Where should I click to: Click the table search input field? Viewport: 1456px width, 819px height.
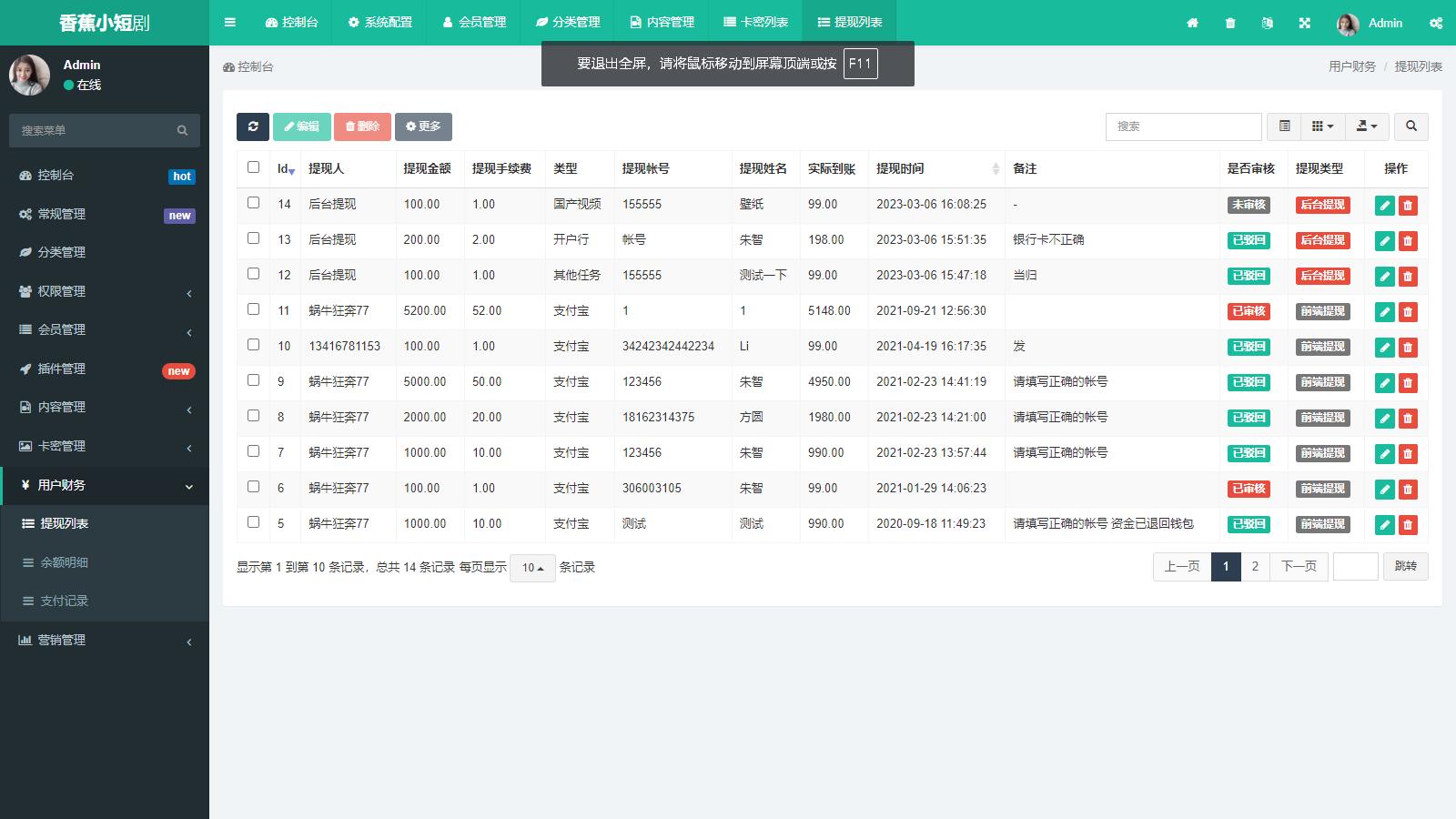pos(1183,126)
